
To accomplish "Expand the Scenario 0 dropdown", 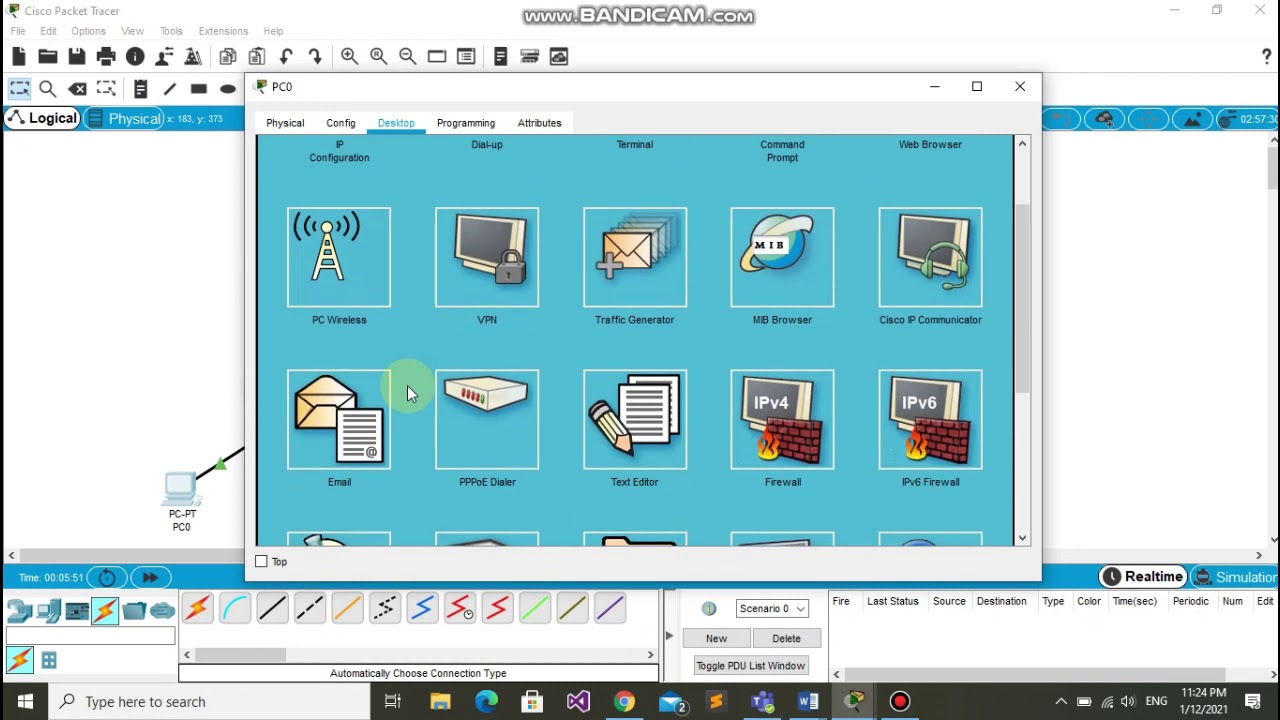I will (x=772, y=608).
